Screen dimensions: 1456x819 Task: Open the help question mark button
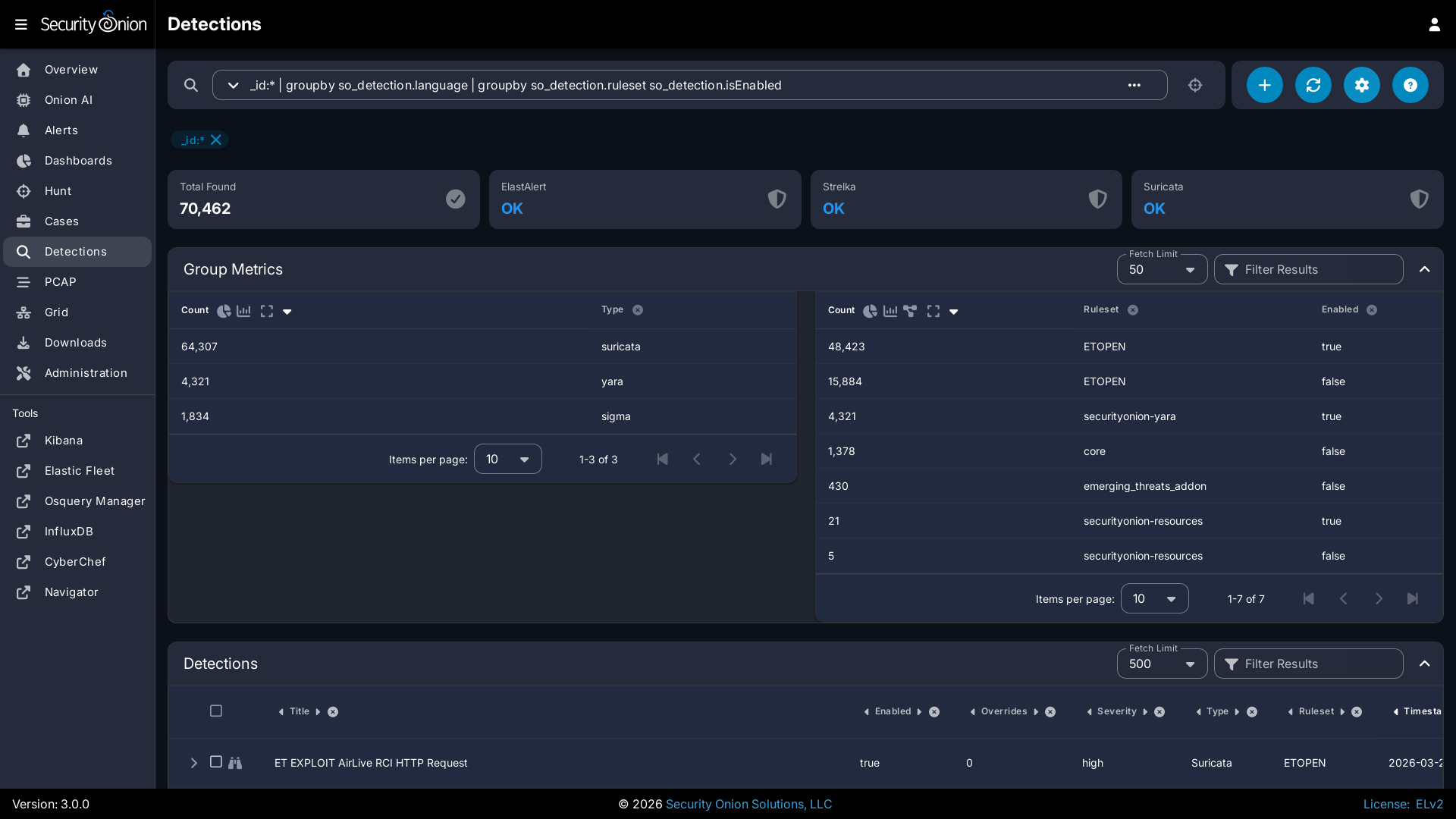pos(1410,85)
